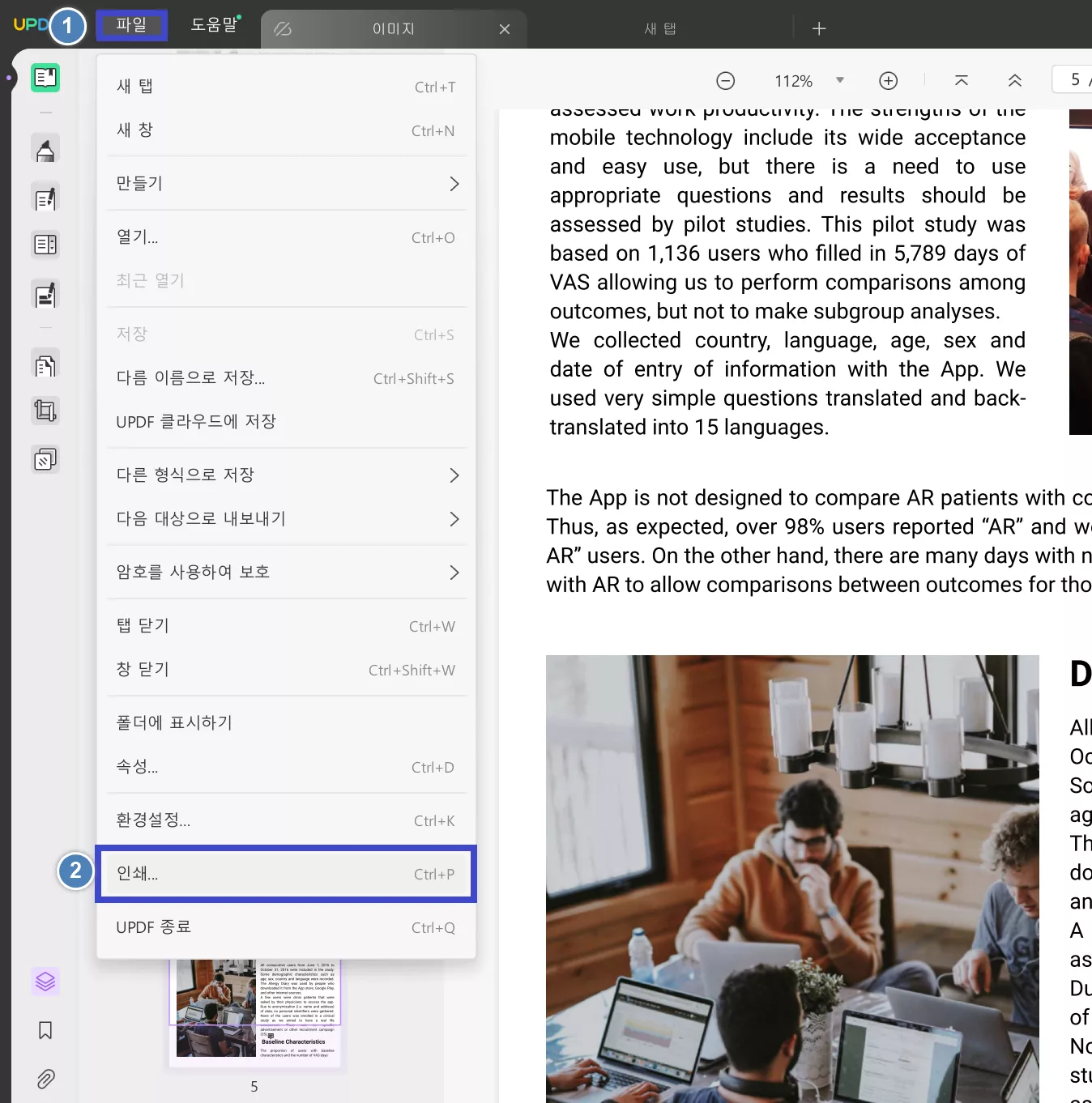
Task: Select page 5 thumbnail
Action: [254, 1013]
